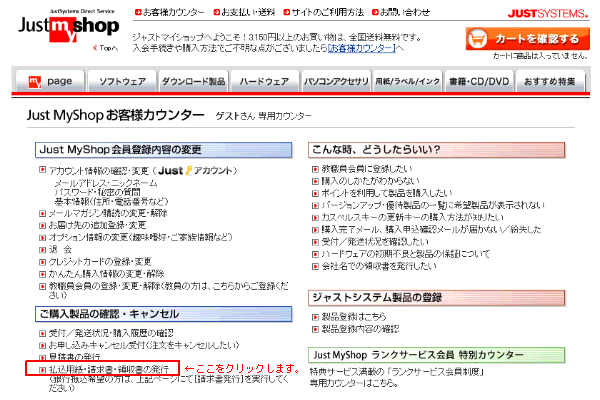The image size is (600, 400).
Task: Go to Topへ link under logo
Action: pos(106,48)
